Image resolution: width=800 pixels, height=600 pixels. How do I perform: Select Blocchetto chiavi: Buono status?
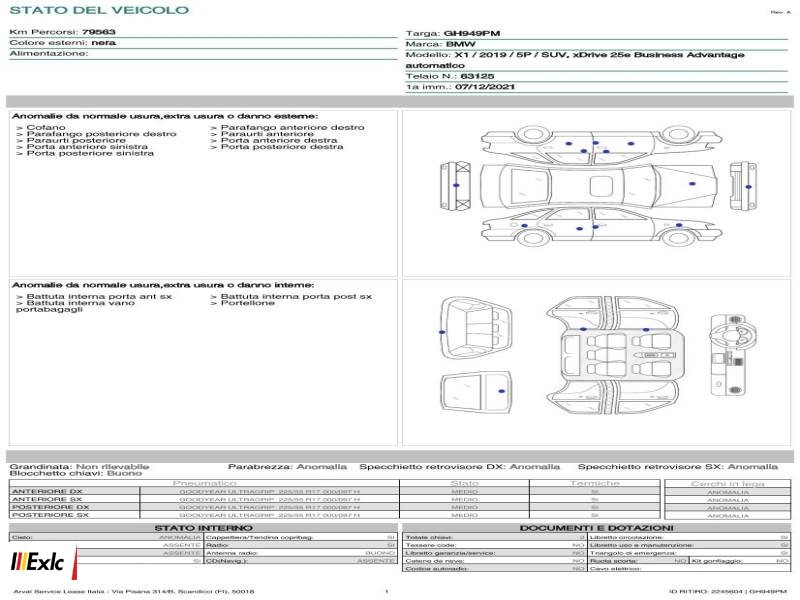pyautogui.click(x=76, y=473)
